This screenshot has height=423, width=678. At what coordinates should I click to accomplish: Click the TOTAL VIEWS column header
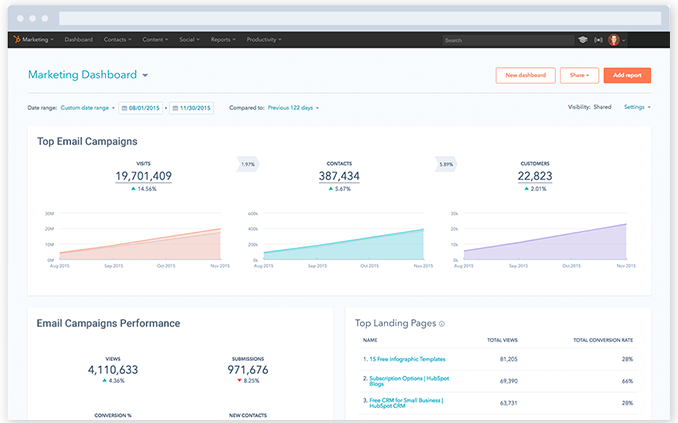click(x=502, y=340)
